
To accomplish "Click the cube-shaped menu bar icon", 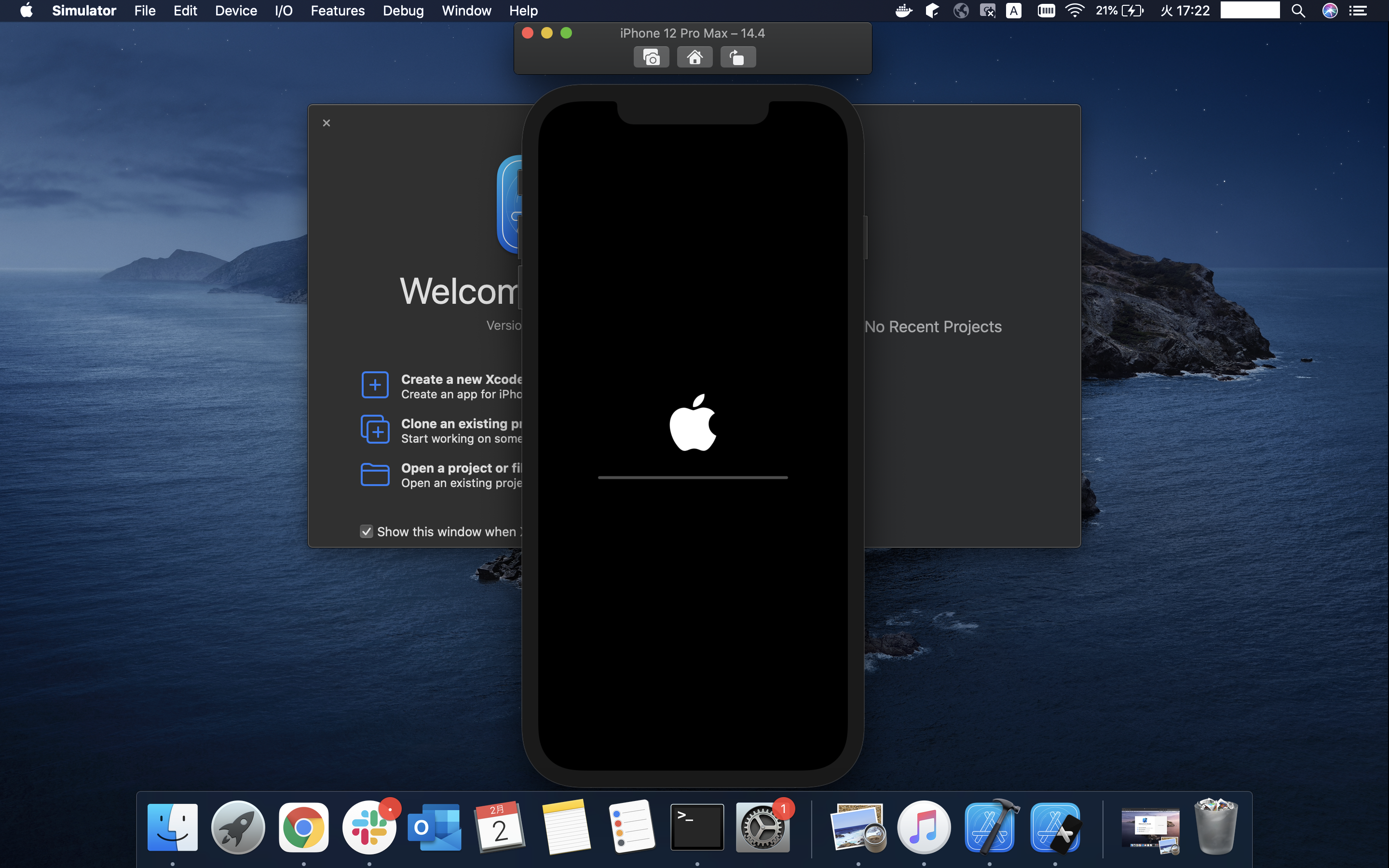I will pos(932,10).
